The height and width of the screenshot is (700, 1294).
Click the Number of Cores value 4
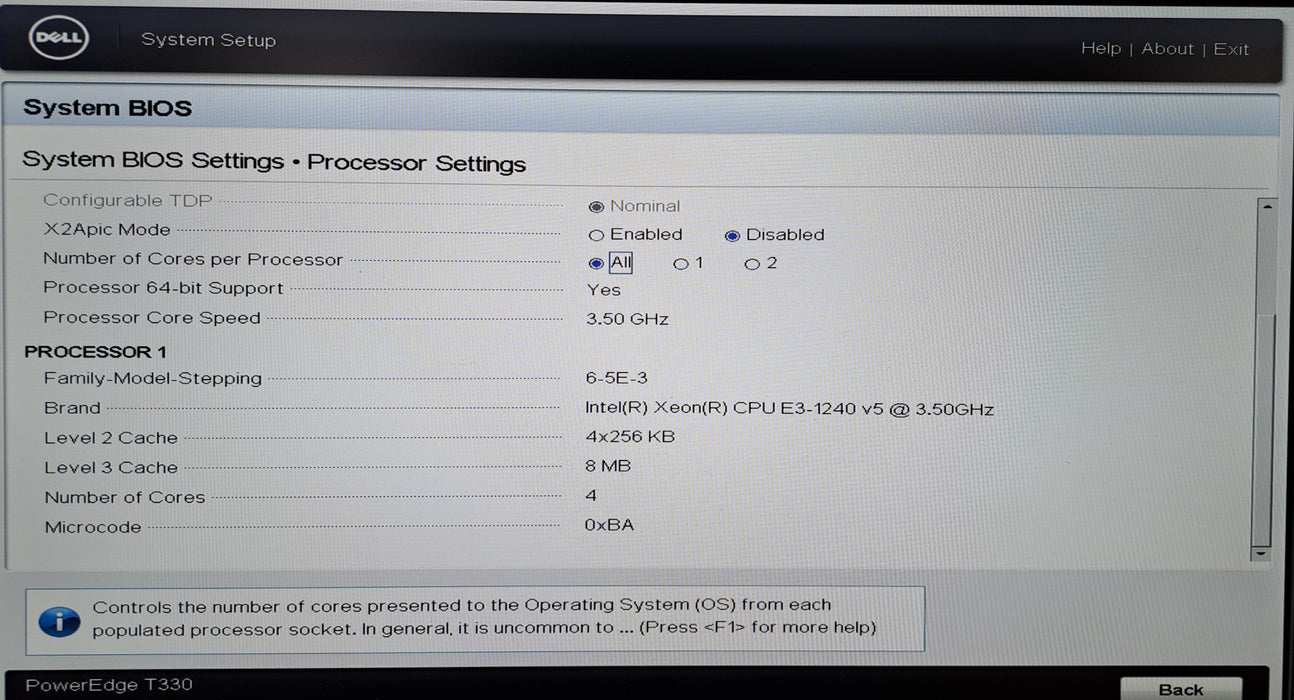tap(591, 495)
